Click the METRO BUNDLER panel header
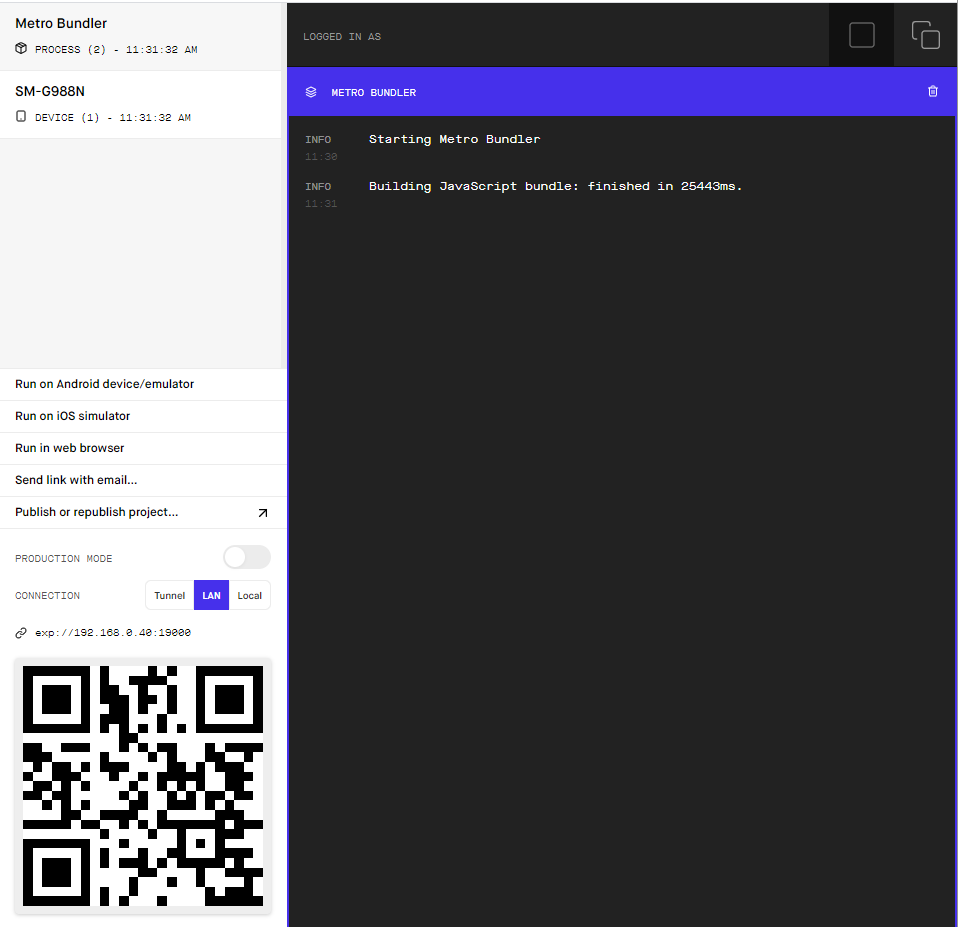The image size is (958, 927). (621, 92)
